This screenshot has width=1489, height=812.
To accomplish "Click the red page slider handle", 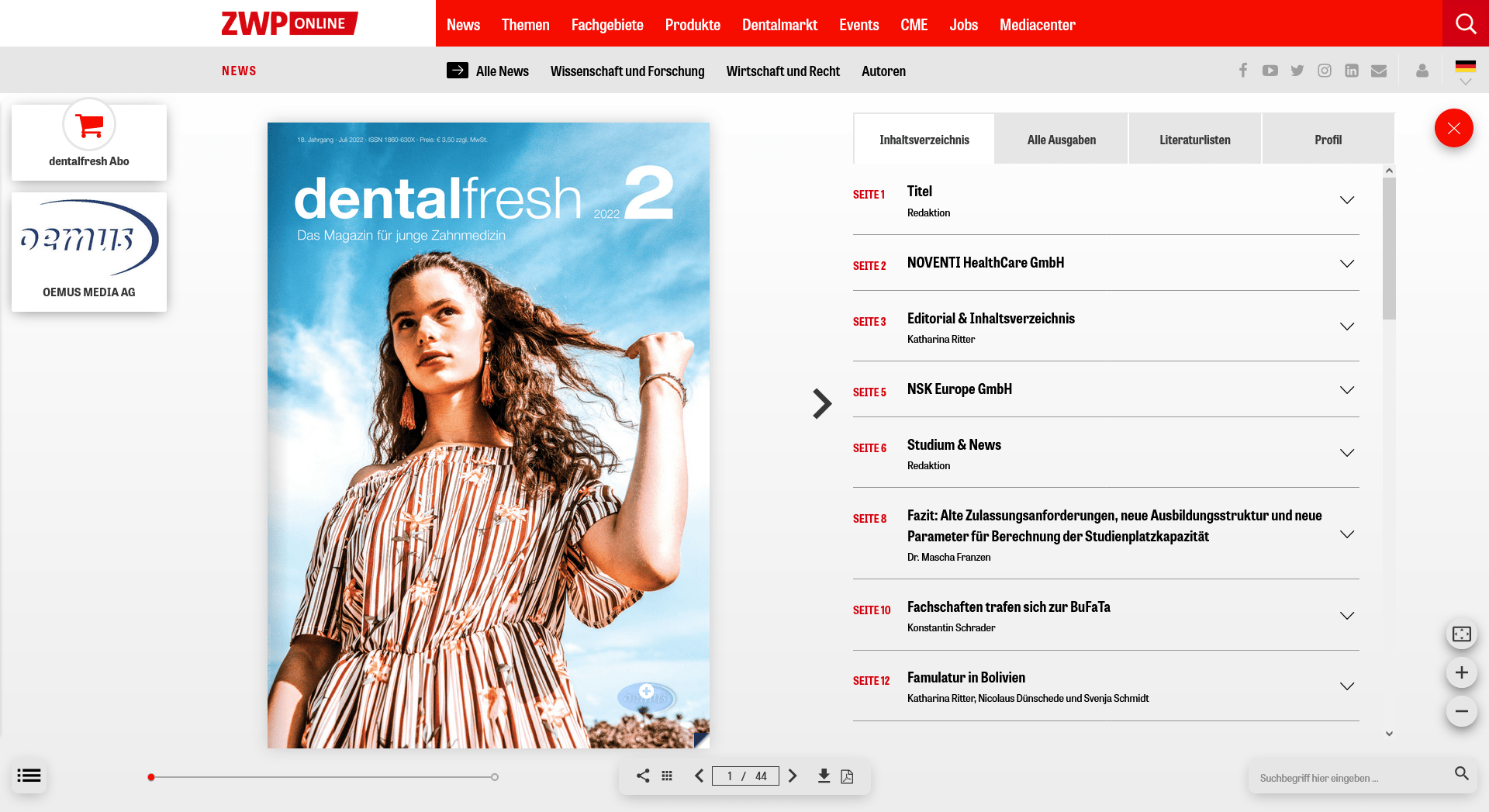I will click(x=151, y=777).
